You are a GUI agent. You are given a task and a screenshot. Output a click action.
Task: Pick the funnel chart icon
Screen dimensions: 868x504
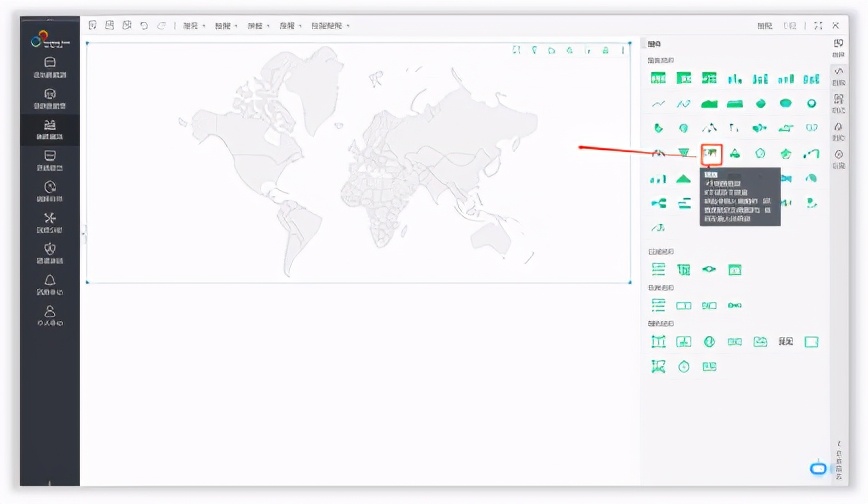(684, 153)
